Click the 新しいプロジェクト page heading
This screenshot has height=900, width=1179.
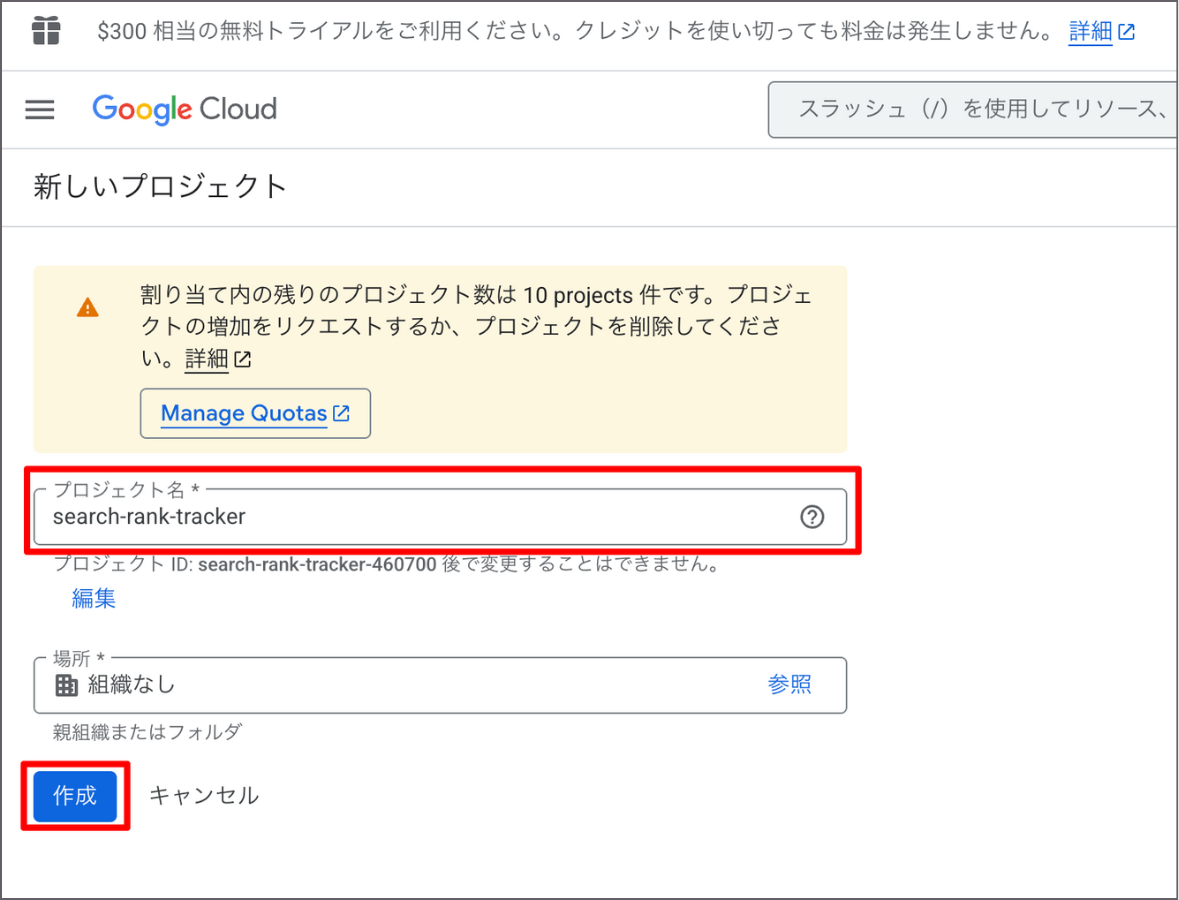[x=160, y=186]
